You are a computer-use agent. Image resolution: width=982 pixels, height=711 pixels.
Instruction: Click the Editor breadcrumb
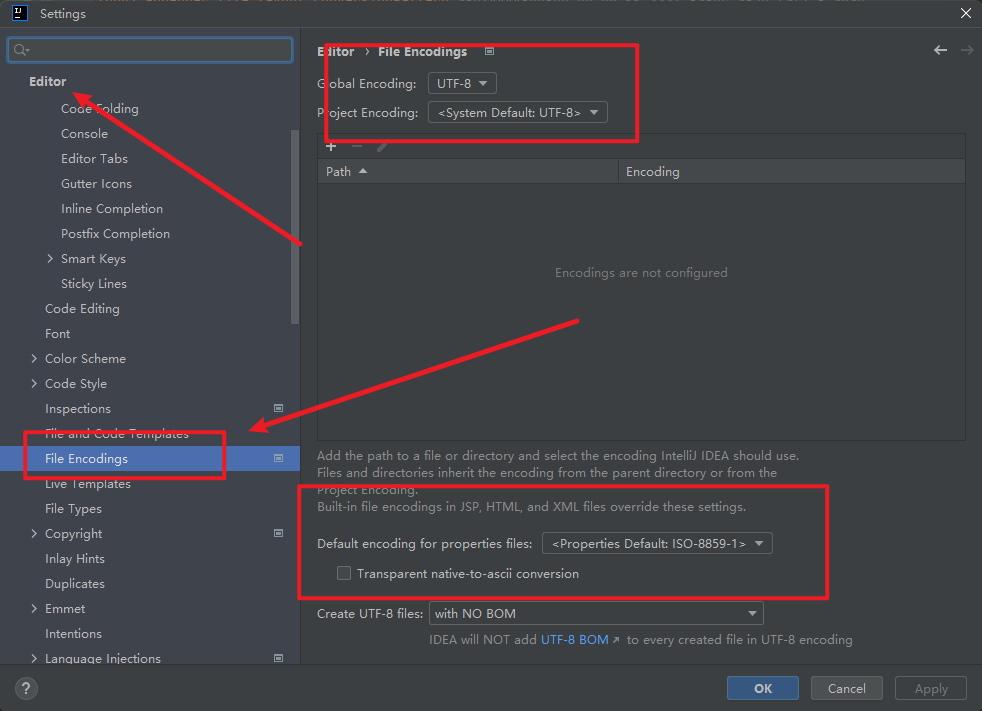pos(336,51)
